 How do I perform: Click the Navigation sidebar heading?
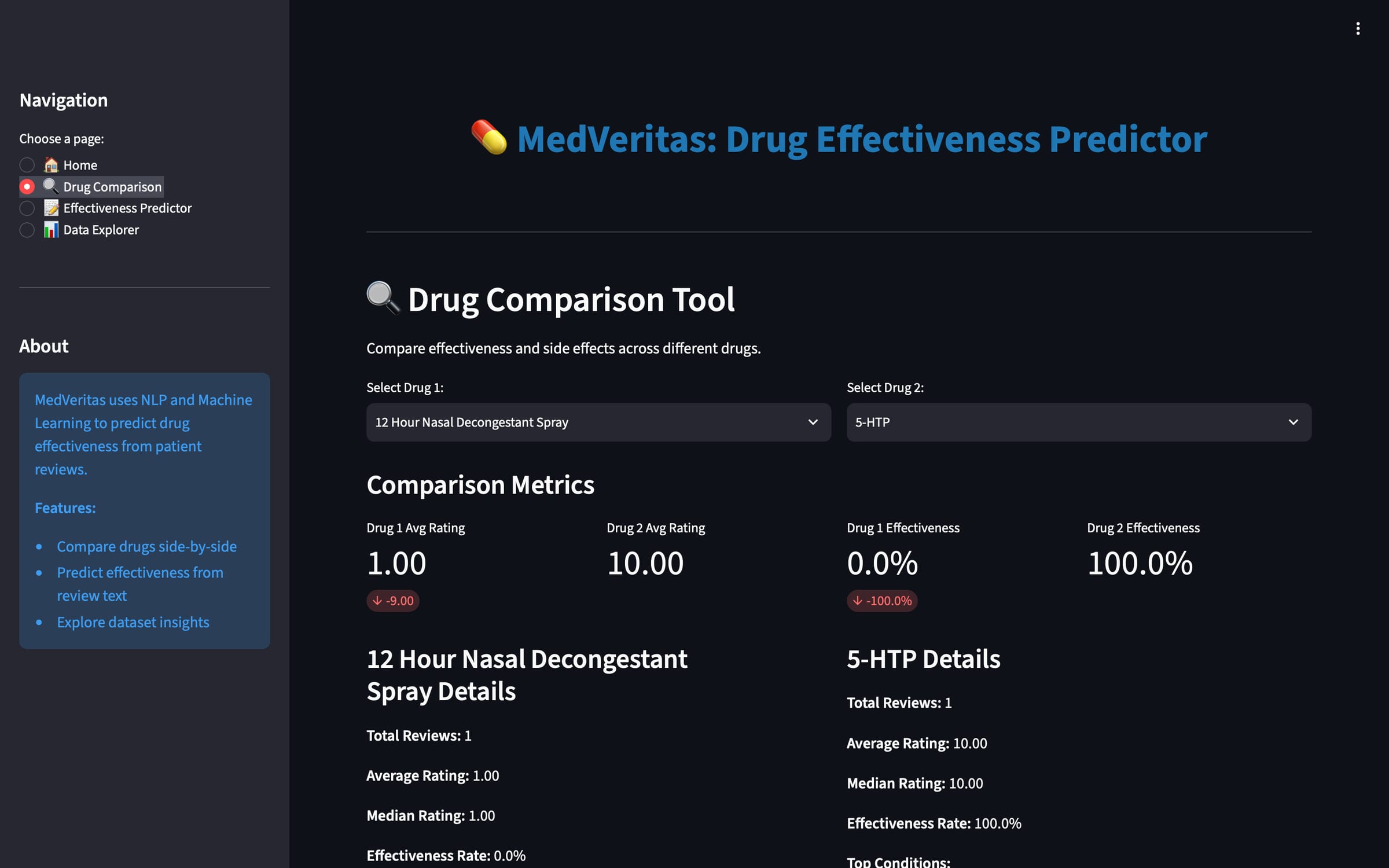click(64, 100)
